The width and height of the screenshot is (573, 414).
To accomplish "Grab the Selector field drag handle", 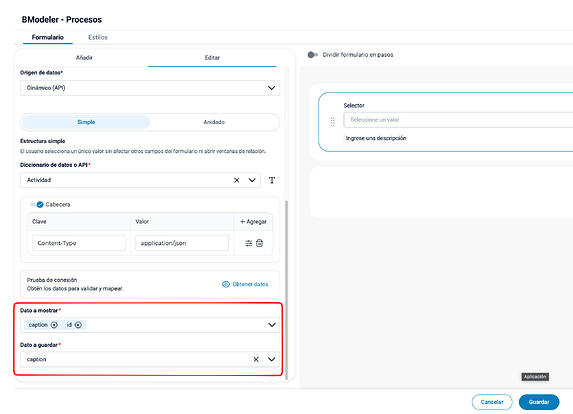I will tap(333, 122).
